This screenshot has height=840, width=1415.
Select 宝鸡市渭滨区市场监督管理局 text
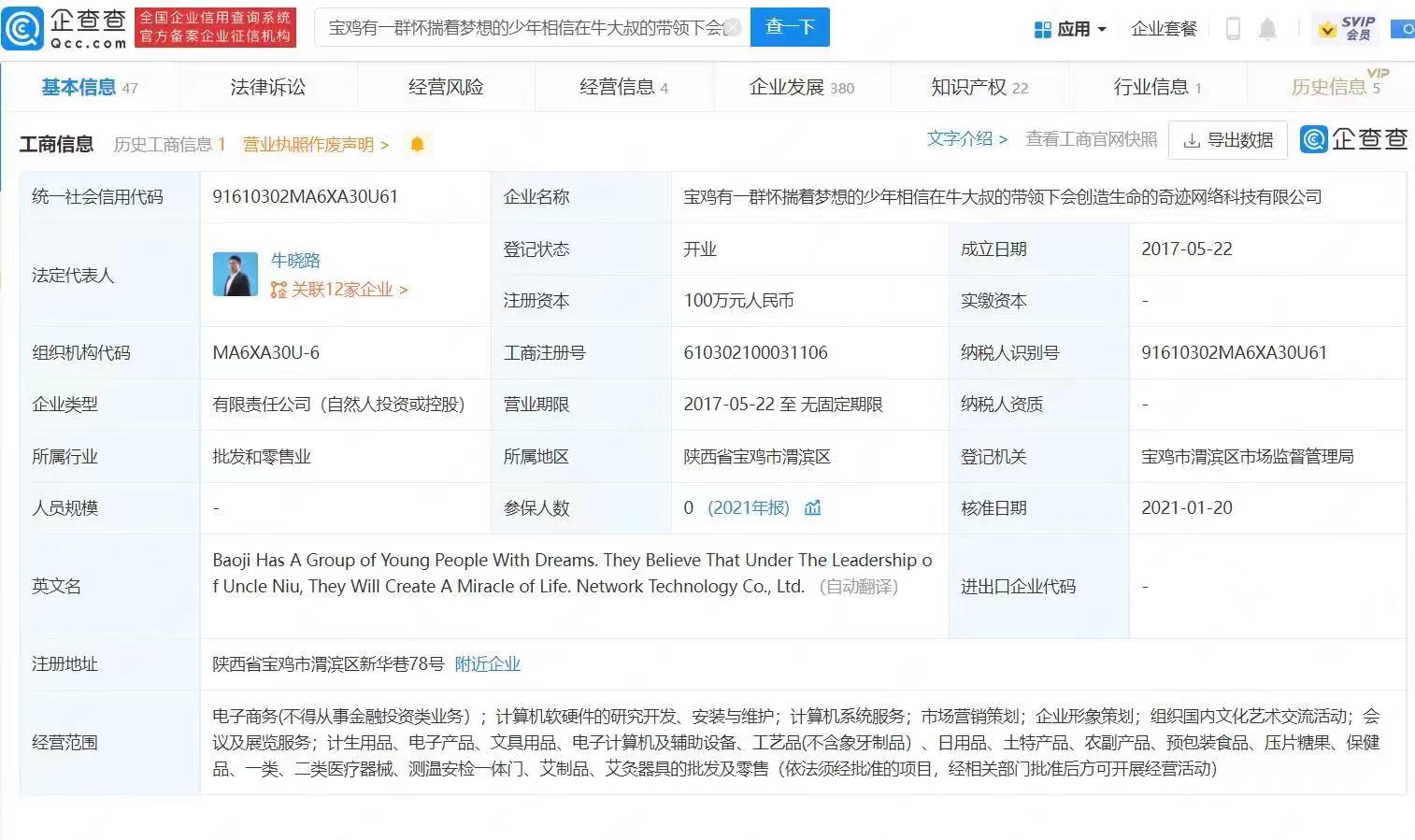(x=1248, y=457)
